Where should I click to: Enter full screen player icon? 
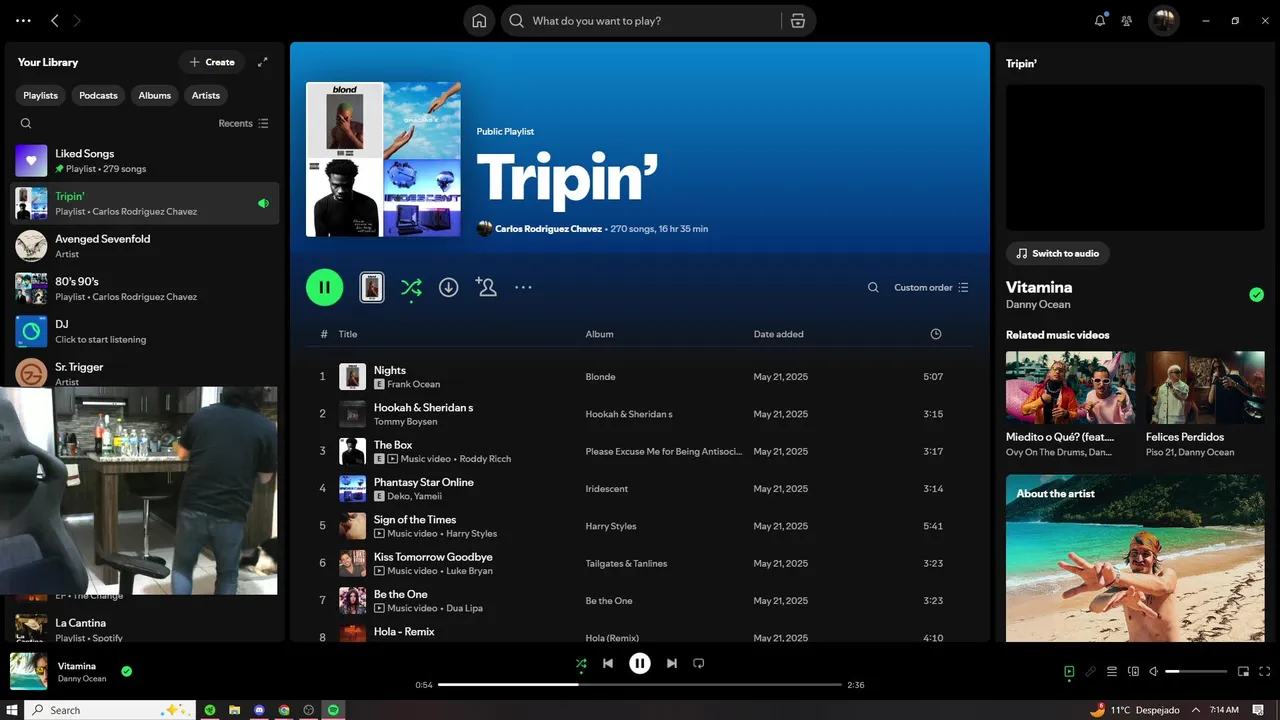(1265, 671)
